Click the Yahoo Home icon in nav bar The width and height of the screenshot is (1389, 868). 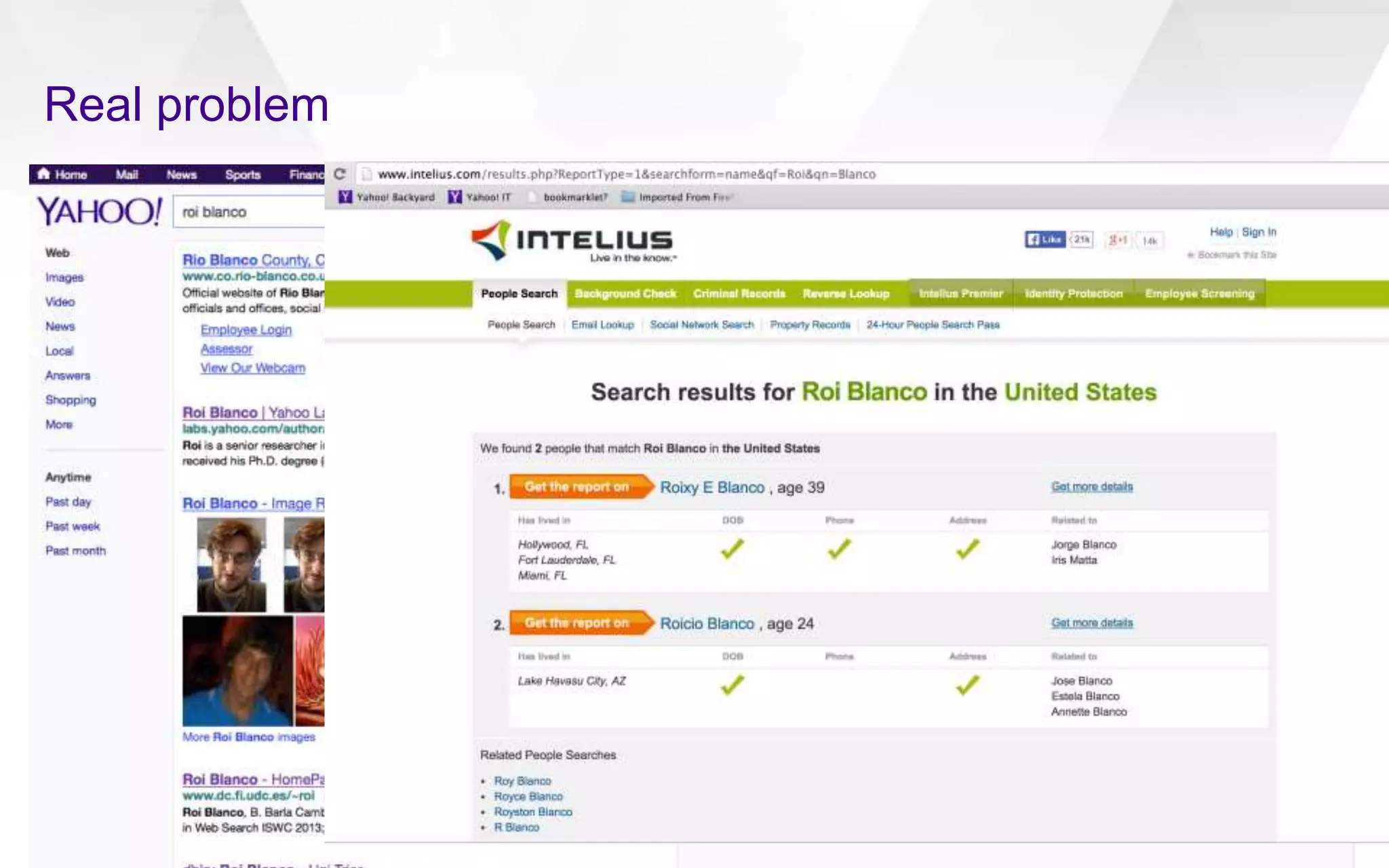[43, 174]
